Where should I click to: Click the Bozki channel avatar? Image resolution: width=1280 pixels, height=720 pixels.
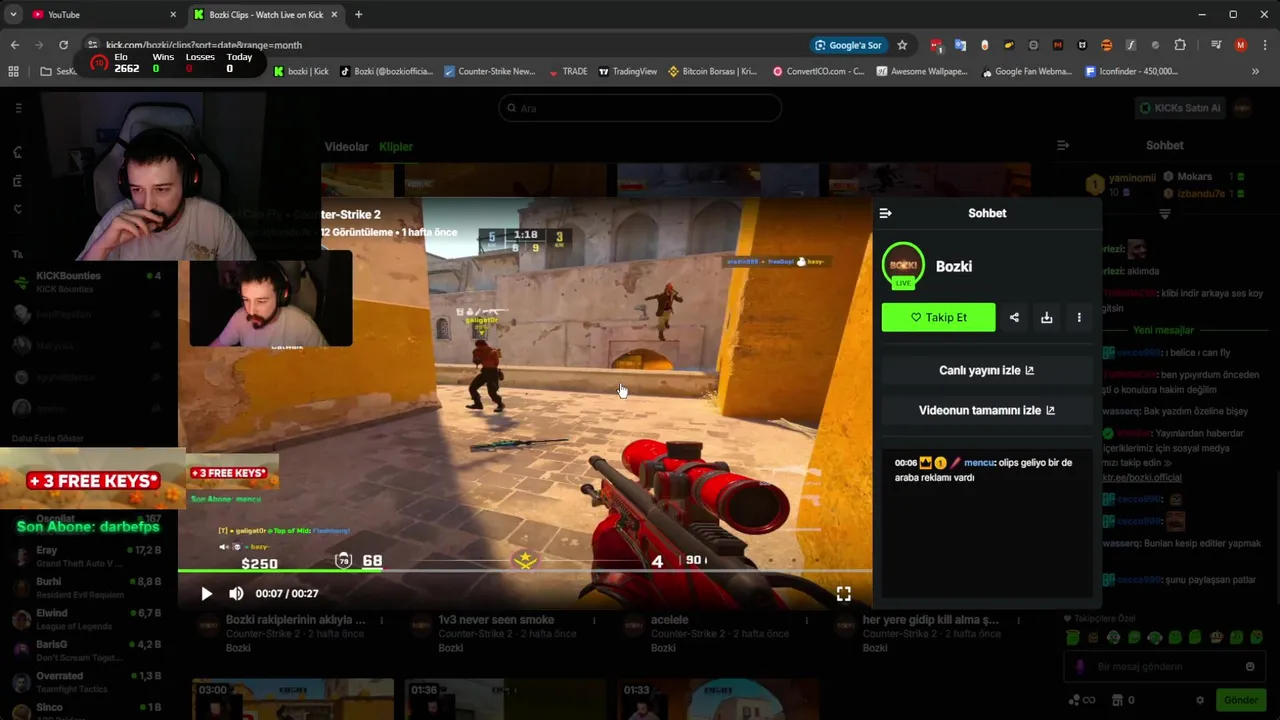point(903,265)
